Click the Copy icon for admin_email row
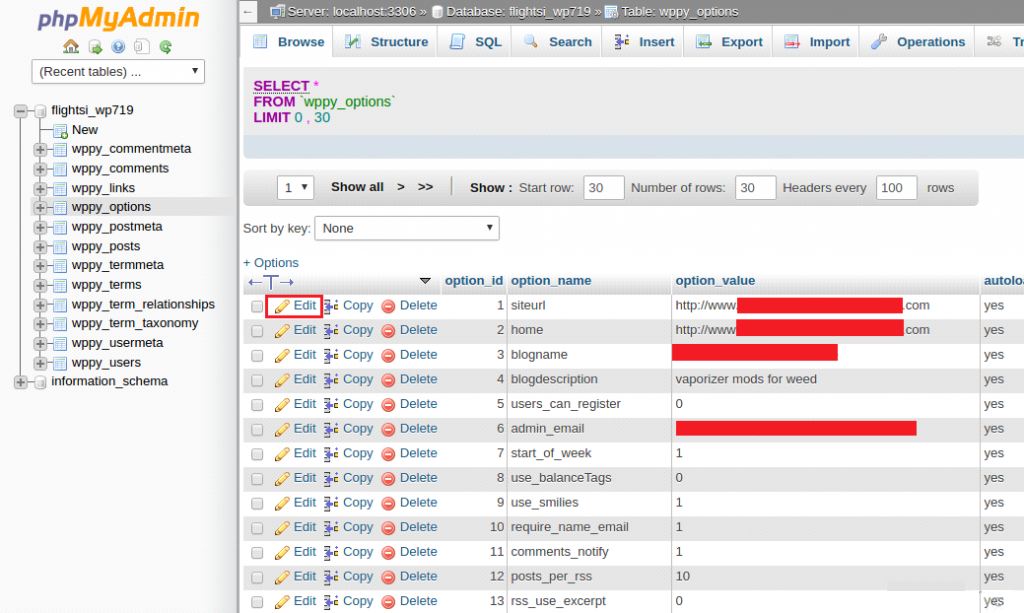Screen dimensions: 1024x613 pyautogui.click(x=331, y=429)
